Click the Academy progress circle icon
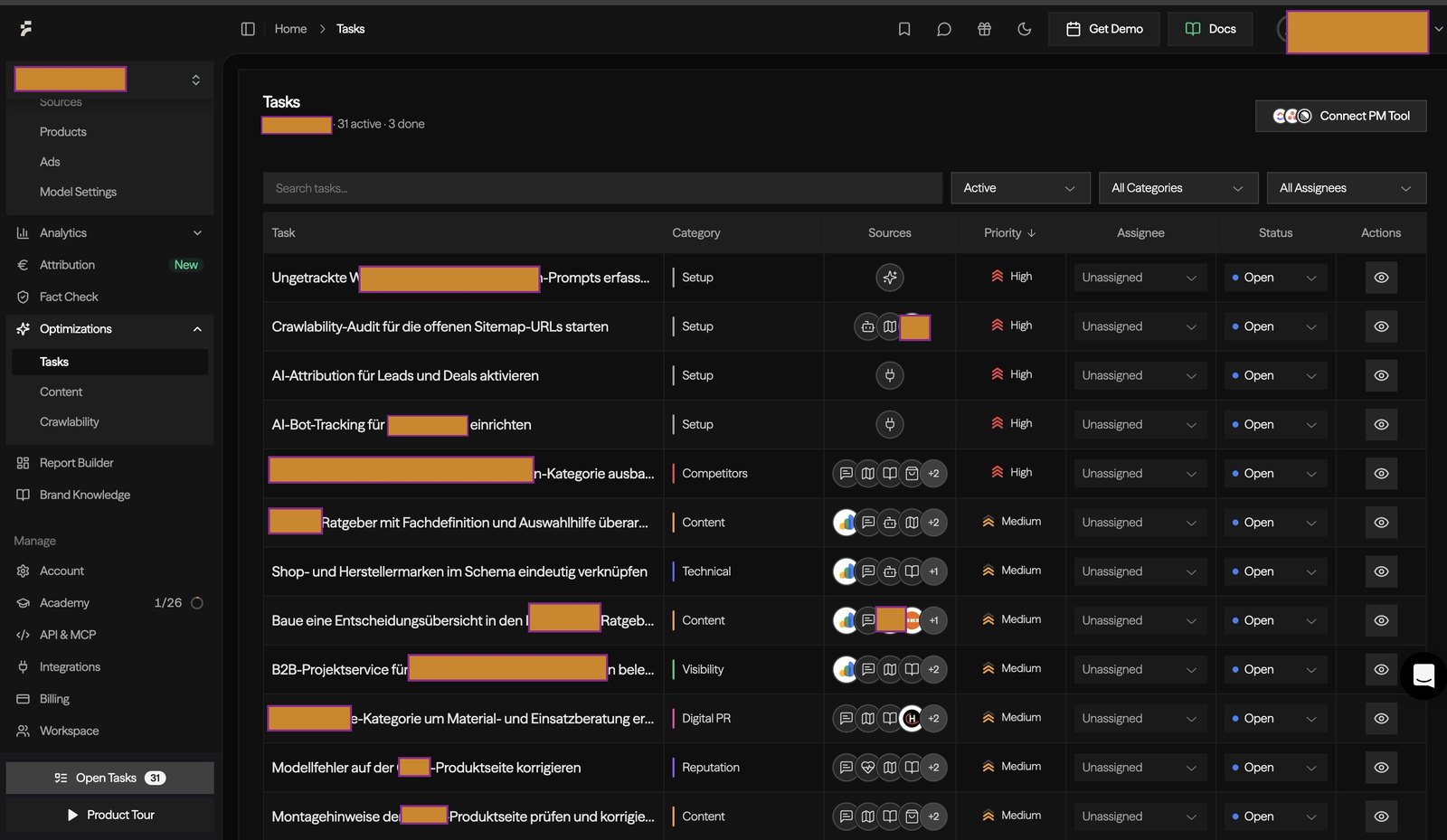Viewport: 1447px width, 840px height. click(197, 603)
